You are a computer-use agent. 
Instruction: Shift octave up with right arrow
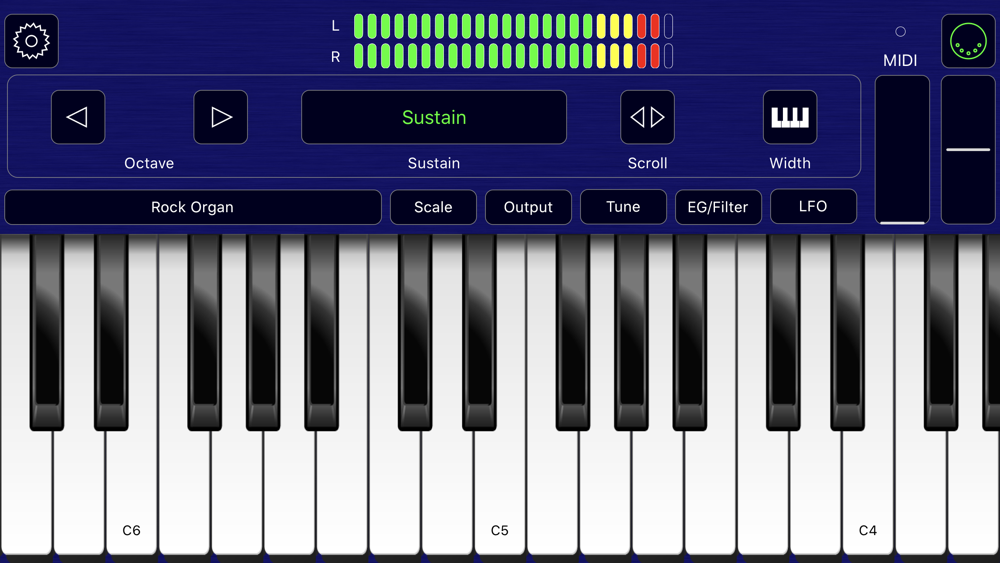pos(221,117)
